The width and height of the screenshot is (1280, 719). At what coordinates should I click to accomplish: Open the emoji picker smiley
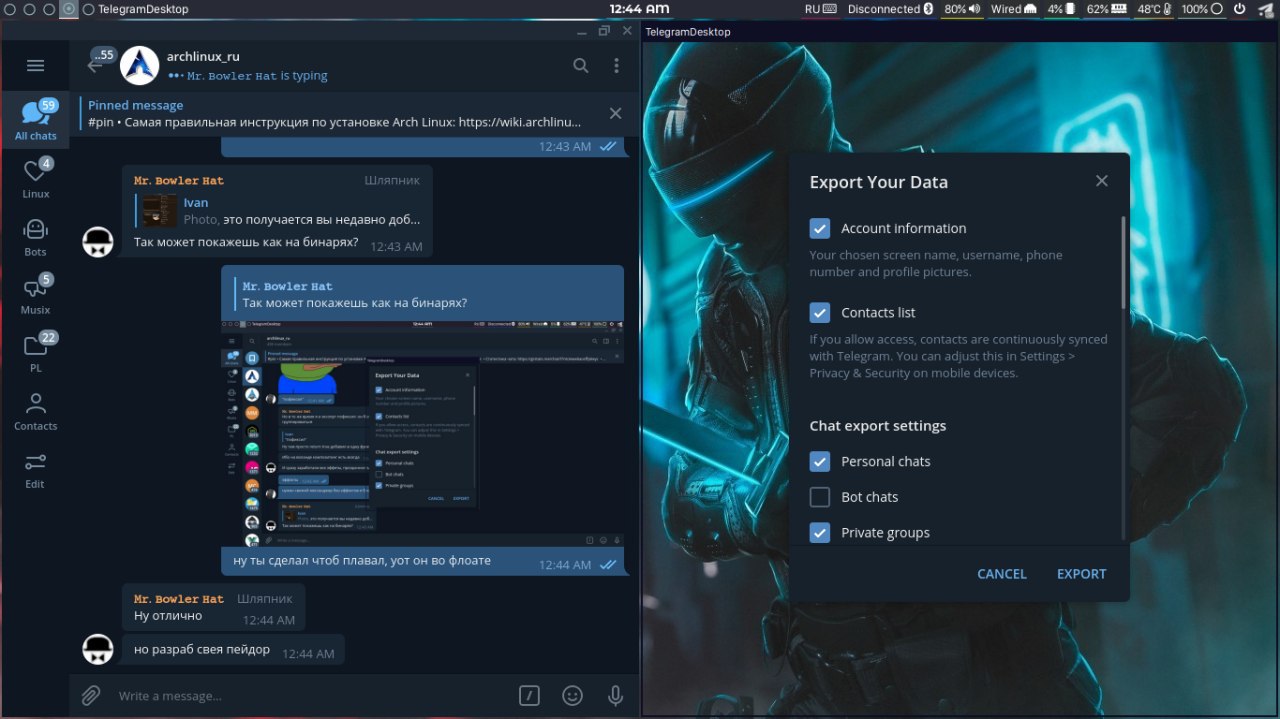pyautogui.click(x=572, y=695)
